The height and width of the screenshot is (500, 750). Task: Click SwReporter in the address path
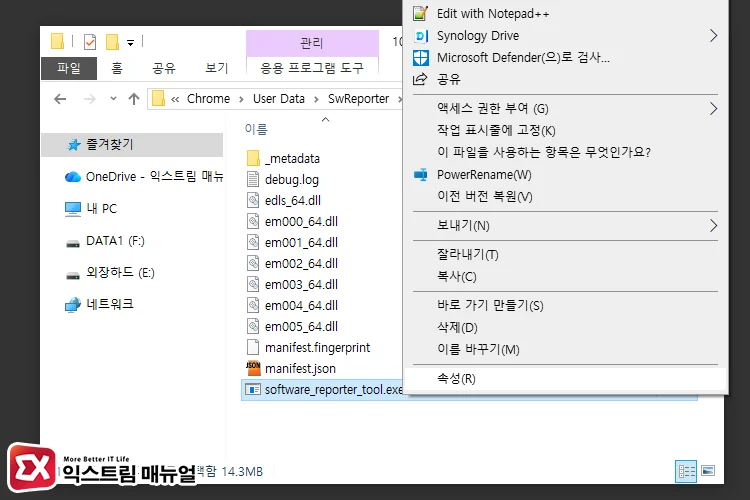pos(358,99)
